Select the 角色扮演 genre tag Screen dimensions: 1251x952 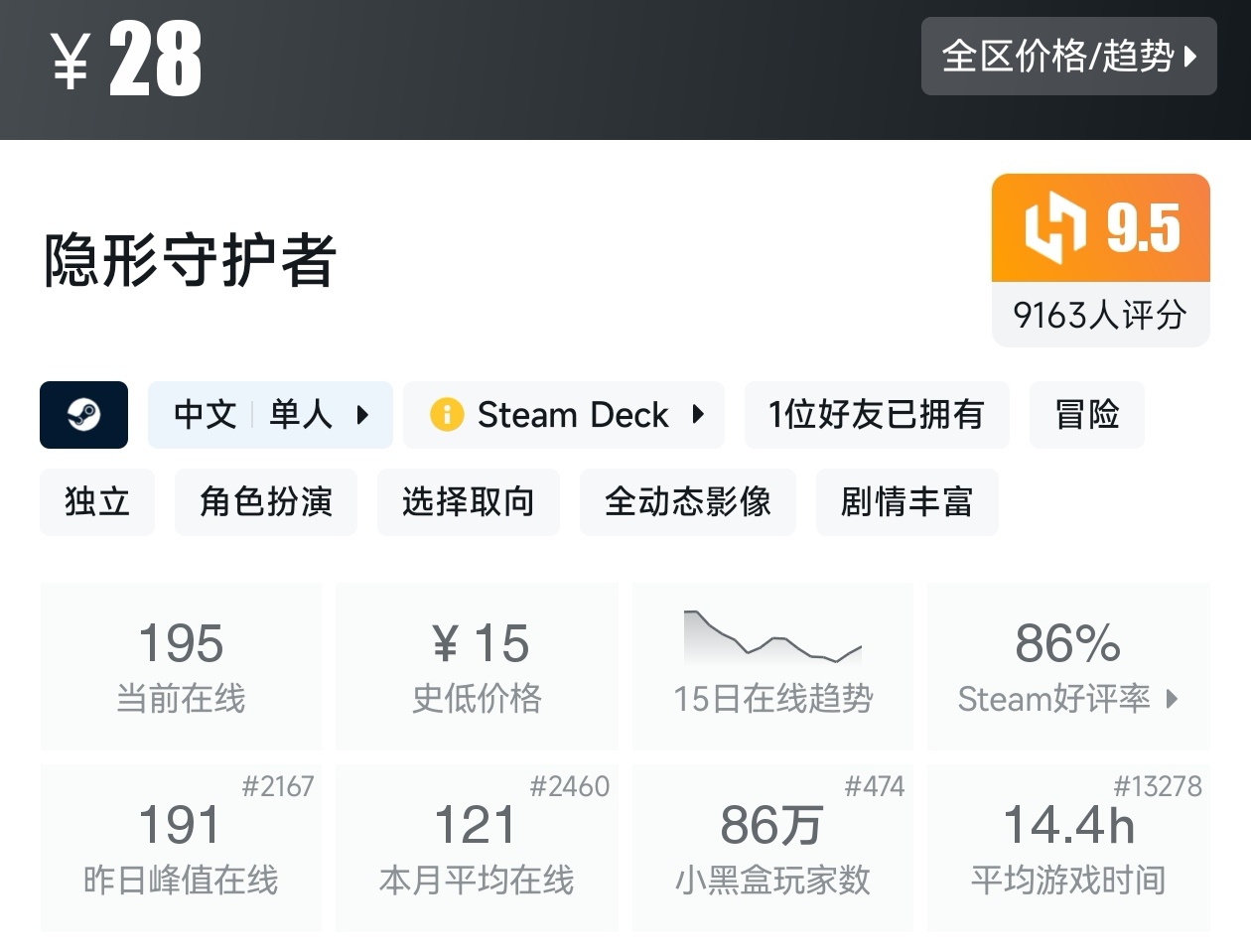[266, 502]
